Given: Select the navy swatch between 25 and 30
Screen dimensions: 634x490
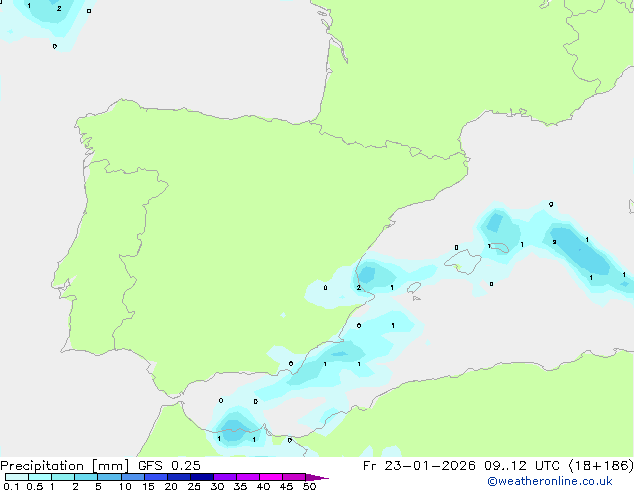Looking at the screenshot, I should click(x=202, y=477).
